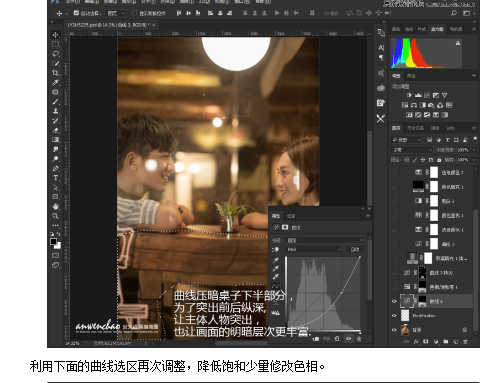This screenshot has width=488, height=383.
Task: Hide the selected Curves 2 layer
Action: tap(394, 301)
